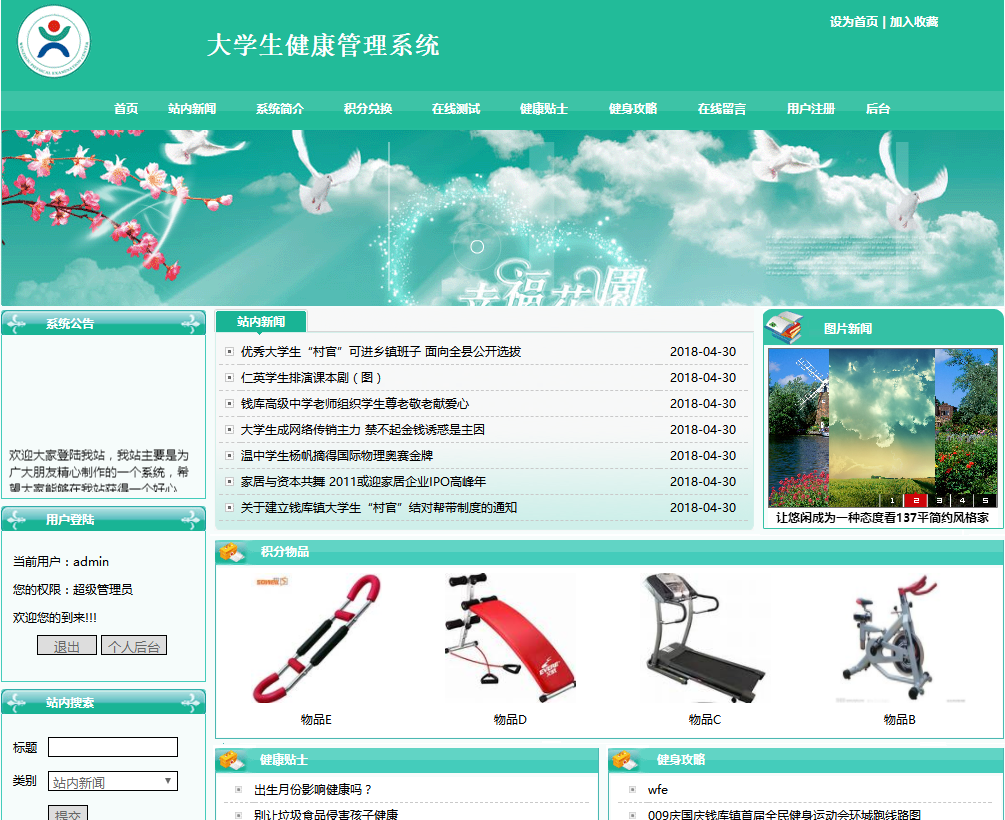Screen dimensions: 1005x820
Task: Focus the 标题 search input field
Action: 113,747
